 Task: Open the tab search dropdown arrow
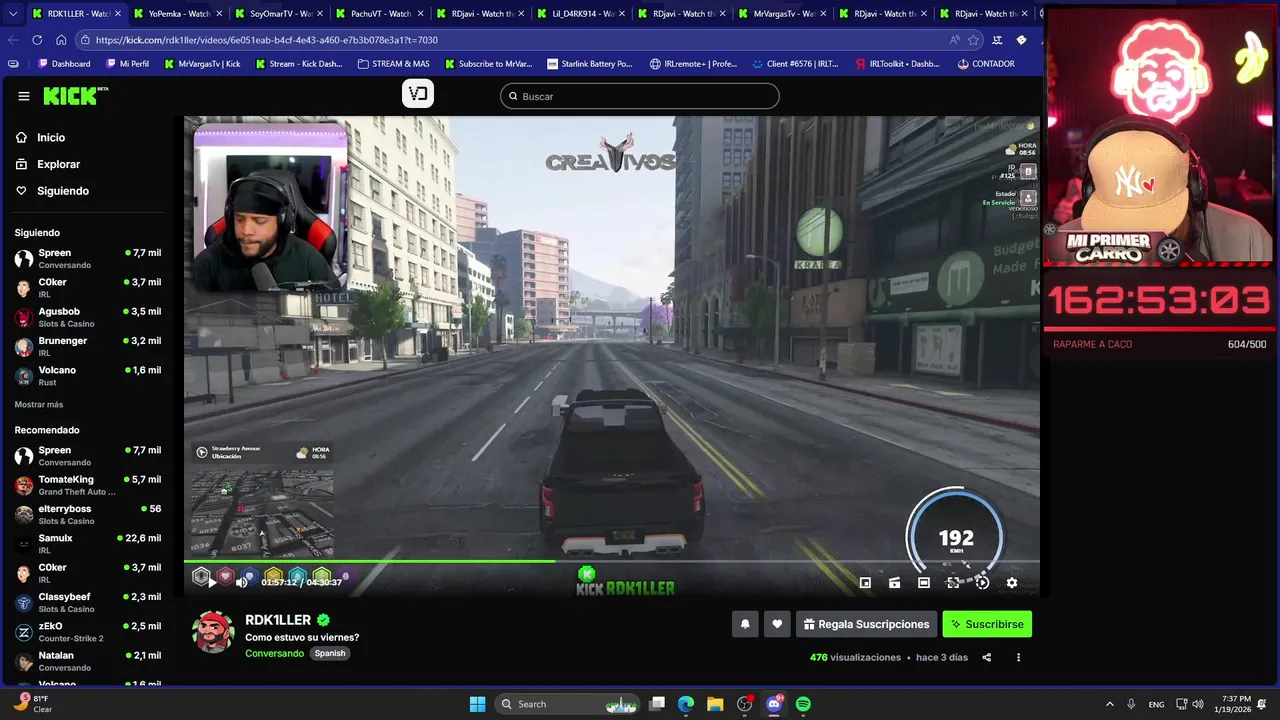pyautogui.click(x=12, y=14)
